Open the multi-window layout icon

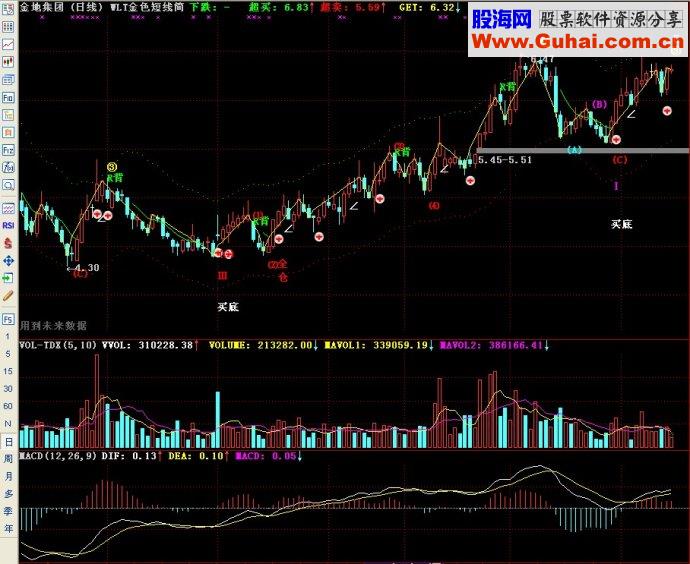8,80
